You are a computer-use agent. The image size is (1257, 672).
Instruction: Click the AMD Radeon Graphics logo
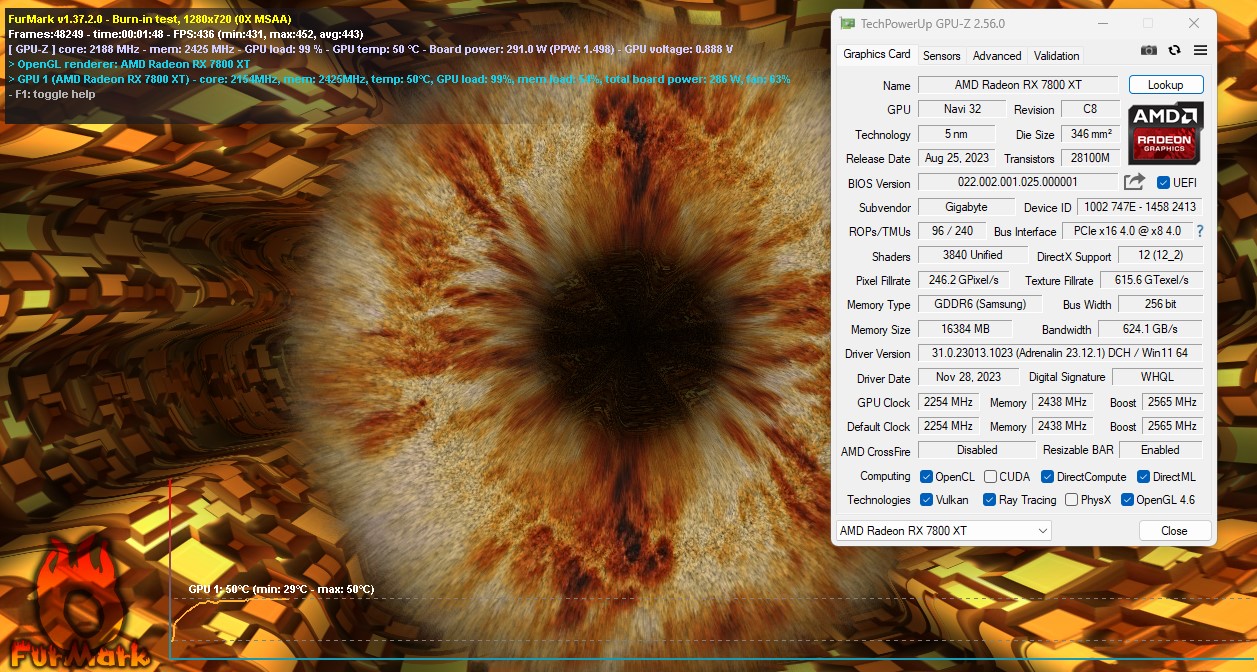1166,134
